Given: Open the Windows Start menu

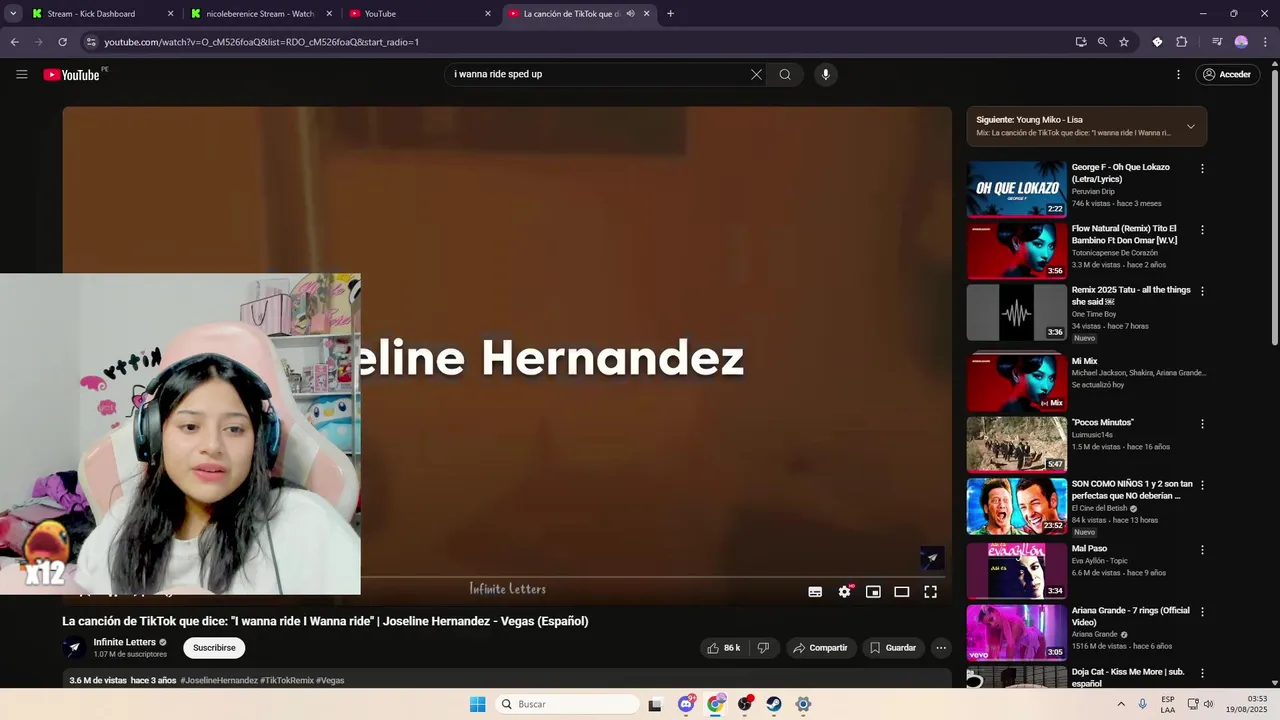Looking at the screenshot, I should tap(478, 704).
